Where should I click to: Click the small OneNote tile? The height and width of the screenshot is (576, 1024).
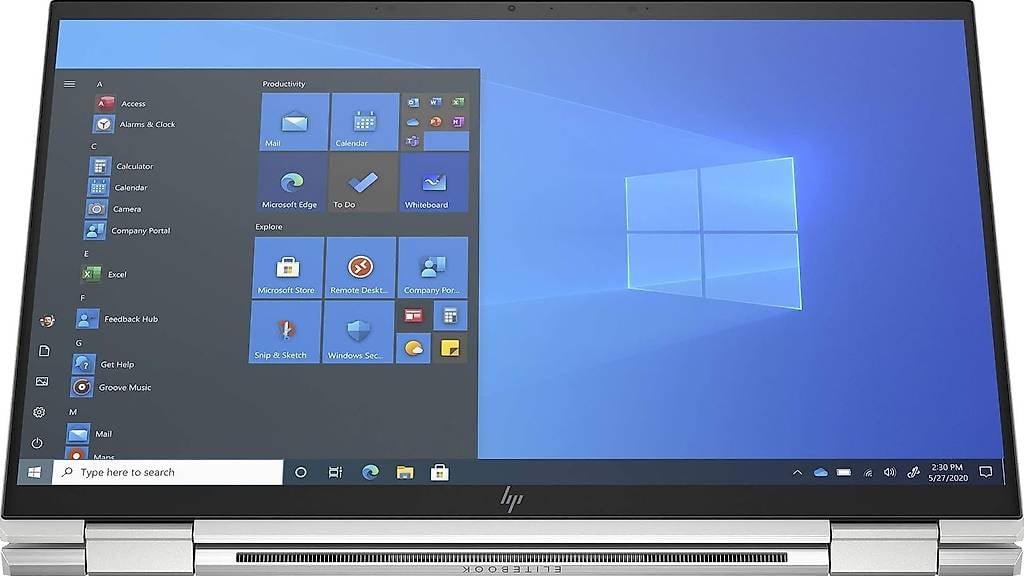(x=458, y=121)
